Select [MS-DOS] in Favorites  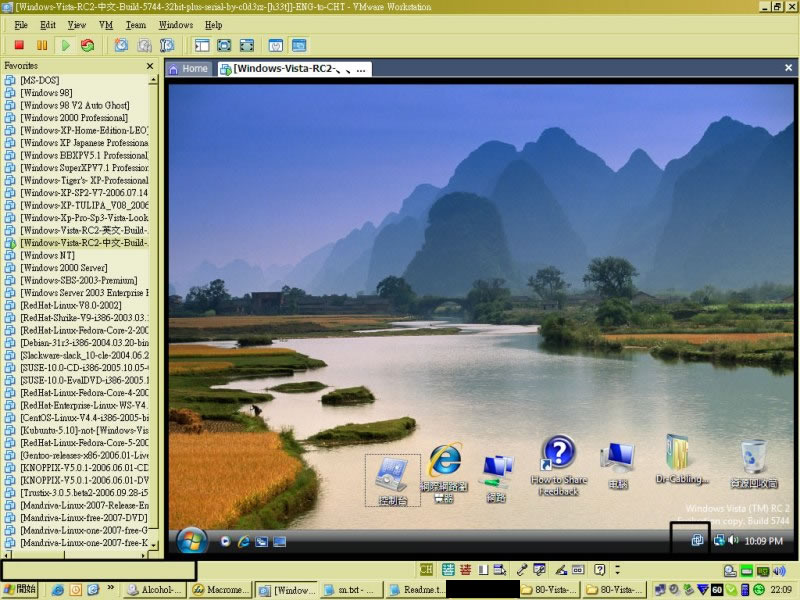(x=40, y=81)
